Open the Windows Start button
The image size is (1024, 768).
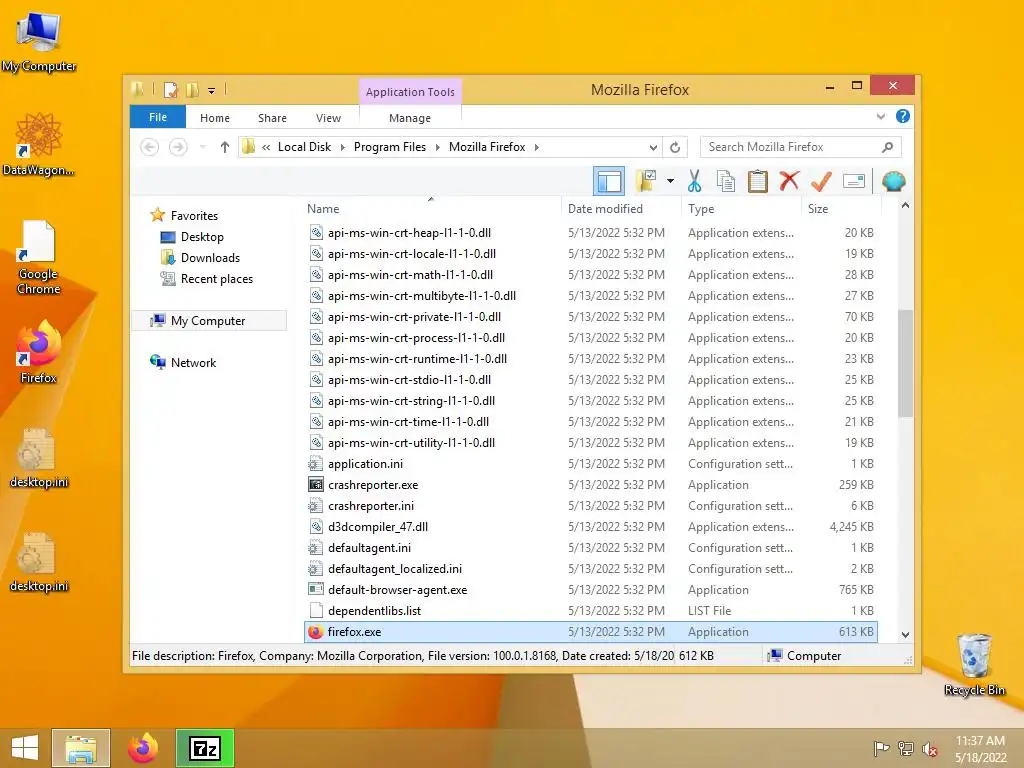pyautogui.click(x=25, y=748)
